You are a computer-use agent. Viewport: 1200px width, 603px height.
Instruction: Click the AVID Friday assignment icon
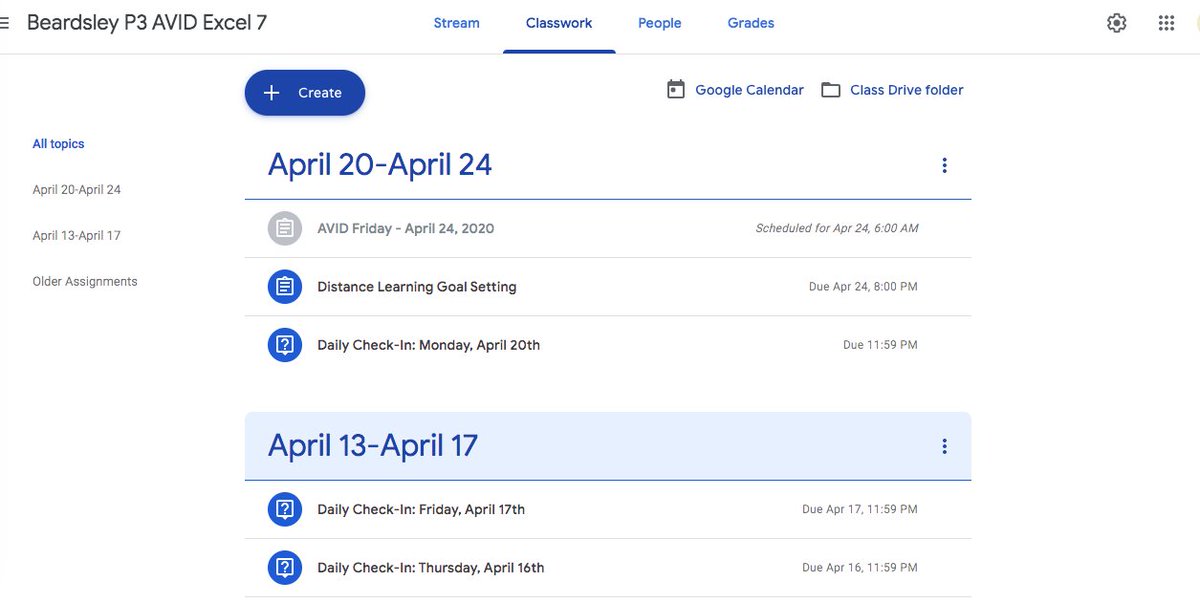285,228
